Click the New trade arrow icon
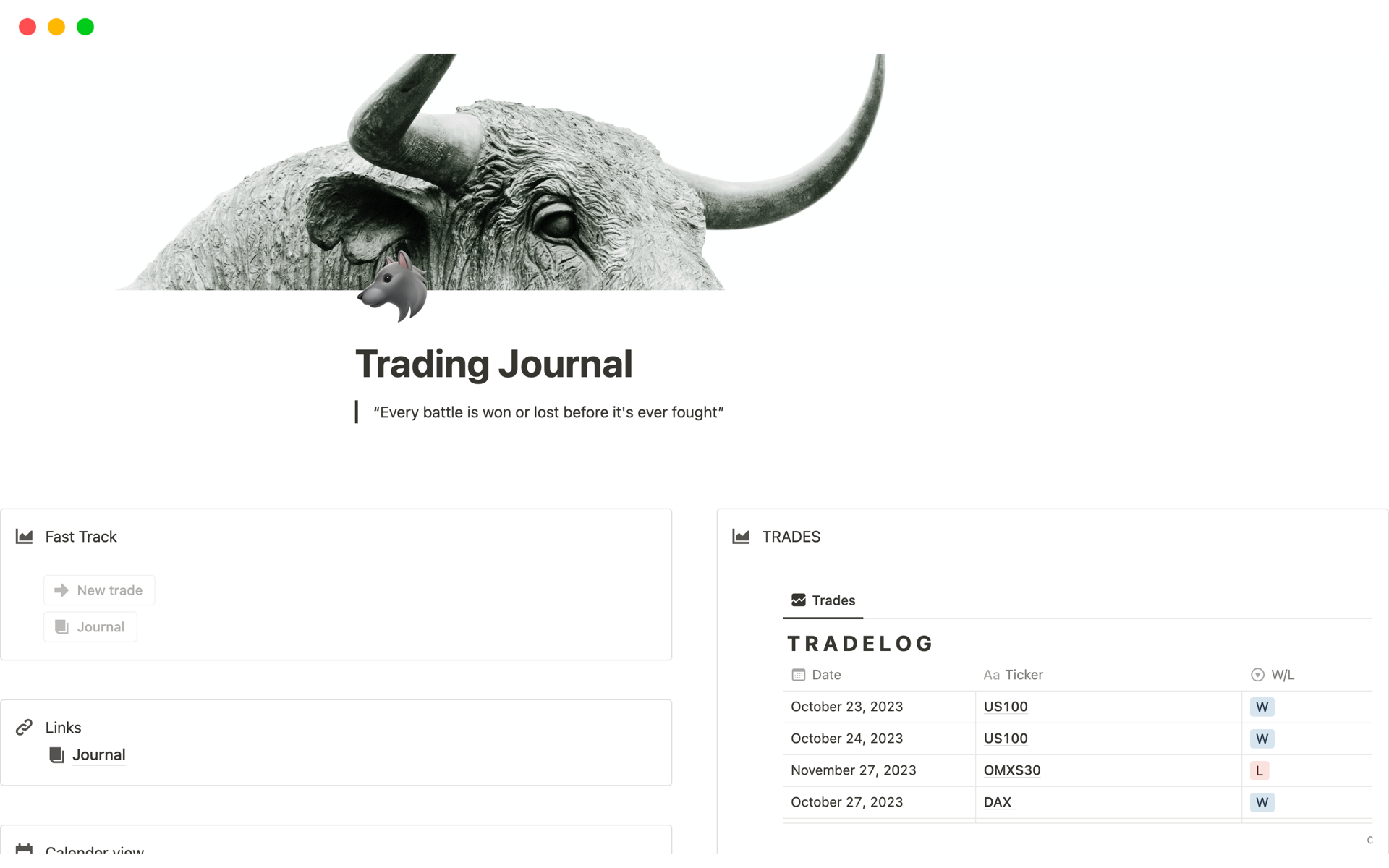This screenshot has width=1389, height=868. [x=62, y=589]
